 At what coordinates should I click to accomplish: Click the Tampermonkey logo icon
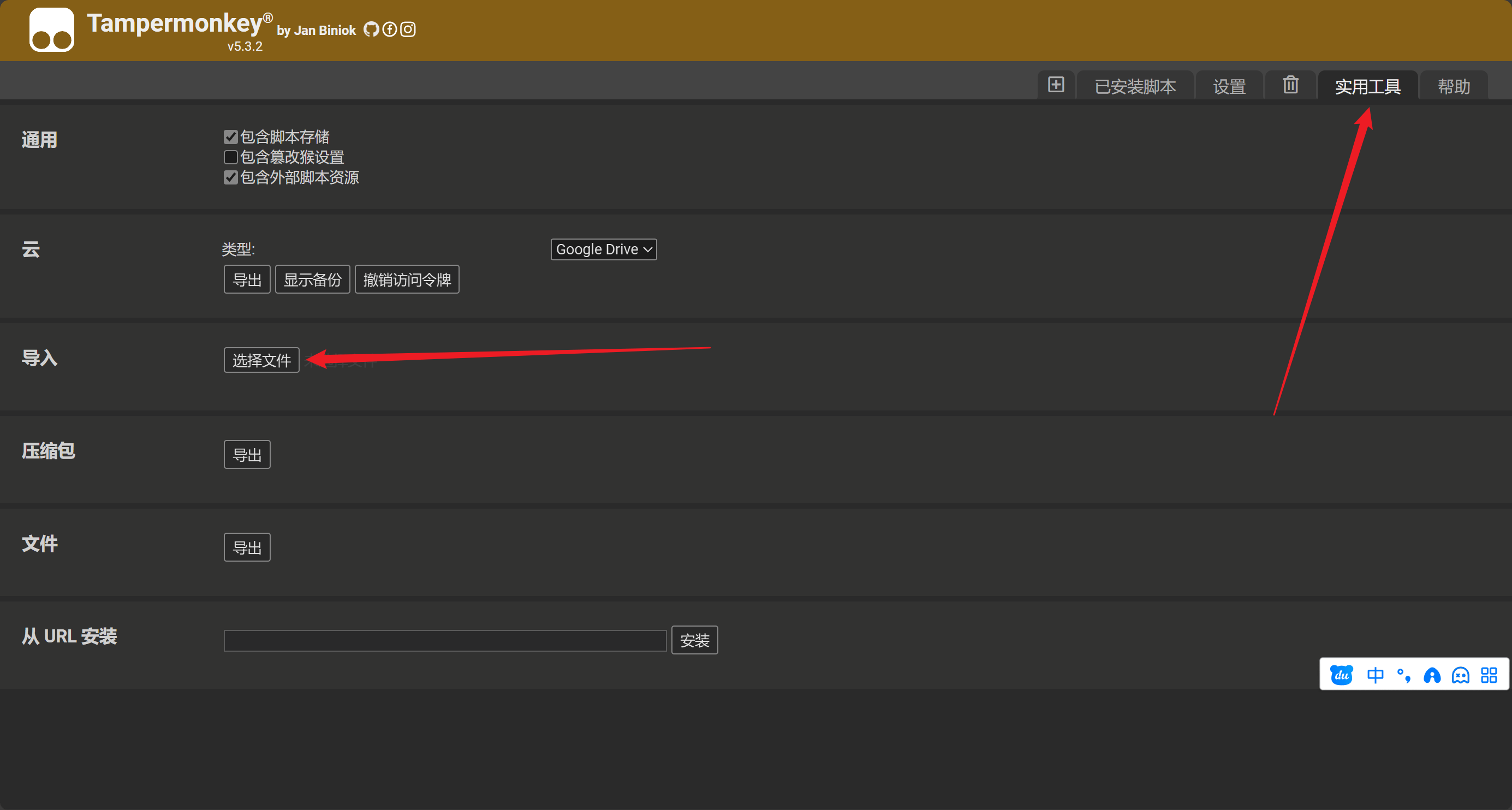click(52, 29)
